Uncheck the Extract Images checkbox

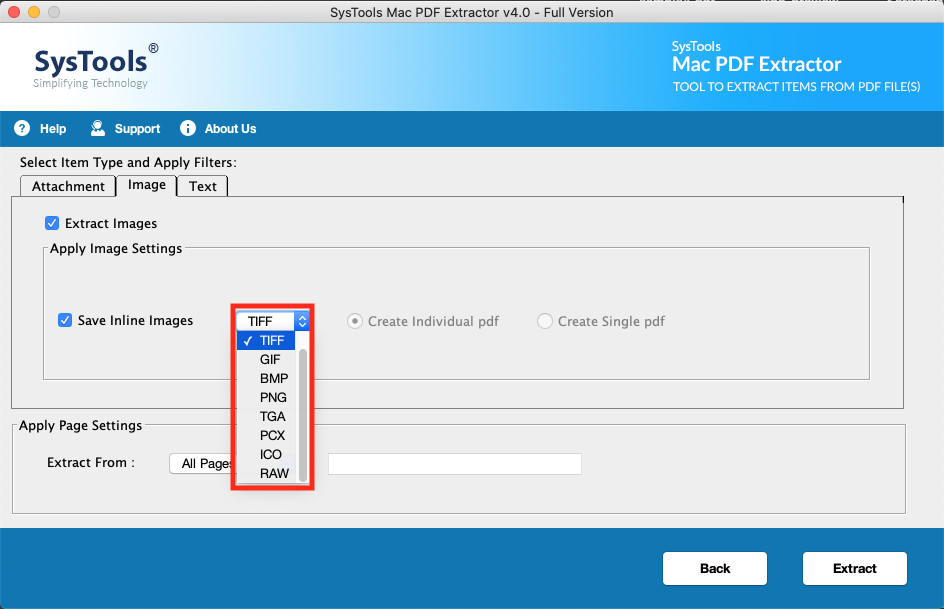point(52,223)
